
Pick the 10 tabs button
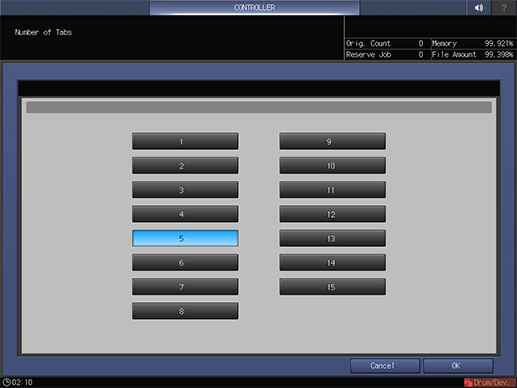tap(333, 166)
